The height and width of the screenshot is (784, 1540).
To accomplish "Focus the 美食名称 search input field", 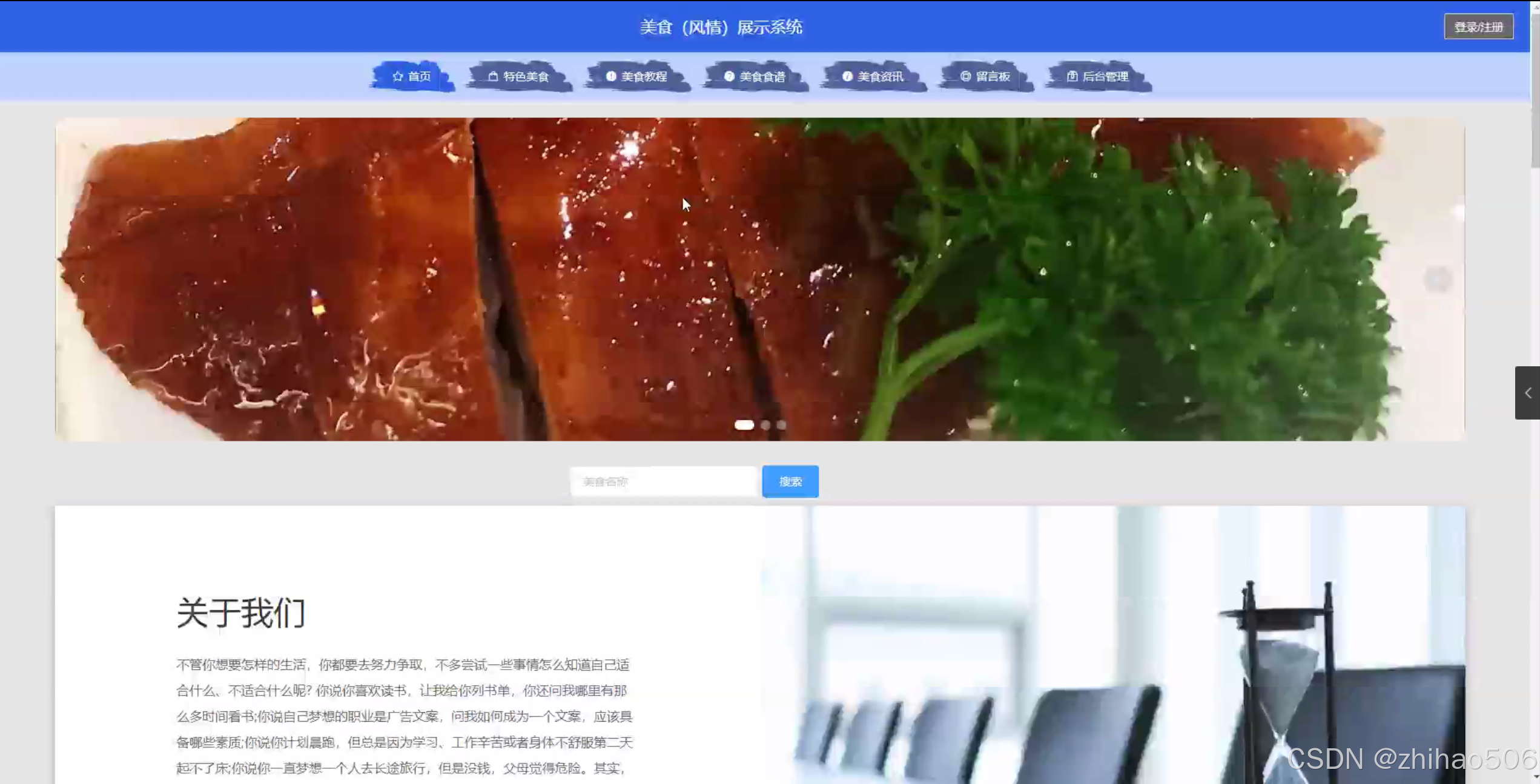I will click(x=663, y=482).
